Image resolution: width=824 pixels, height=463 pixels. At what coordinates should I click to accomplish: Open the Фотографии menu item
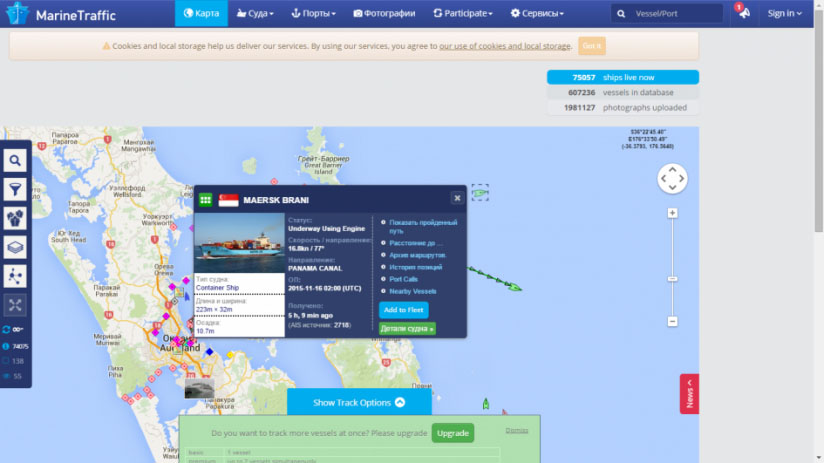coord(384,13)
